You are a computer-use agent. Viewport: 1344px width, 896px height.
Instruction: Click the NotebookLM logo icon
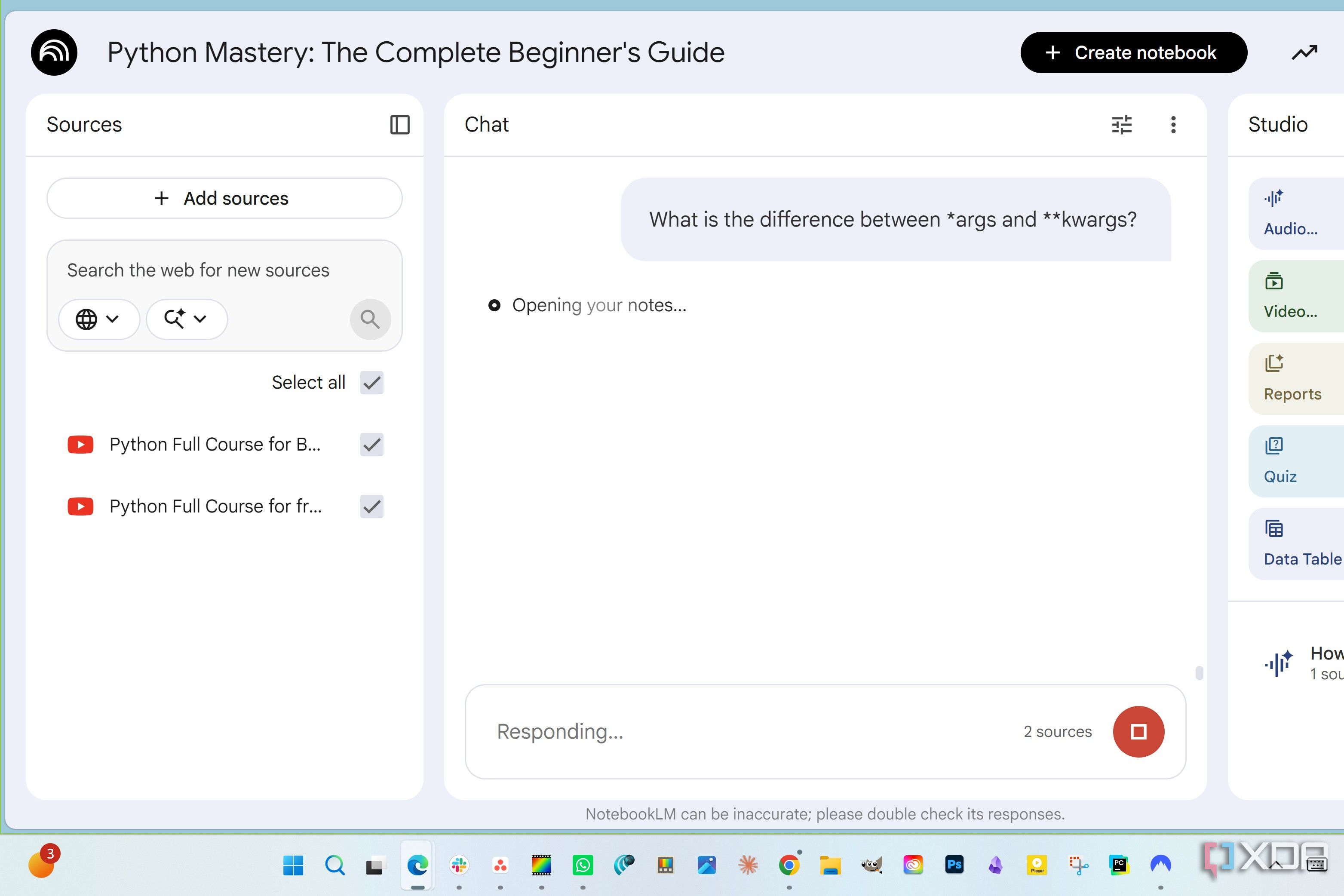coord(54,52)
